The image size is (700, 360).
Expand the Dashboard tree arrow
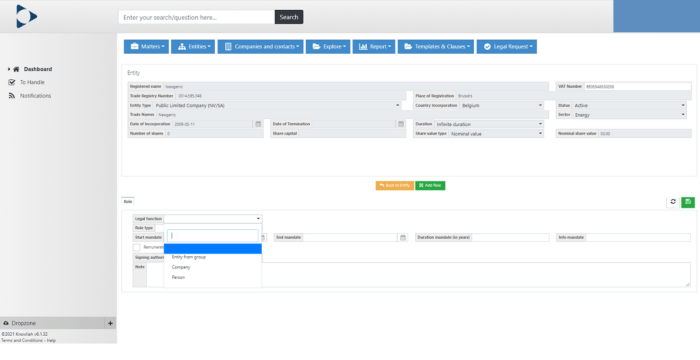click(9, 69)
